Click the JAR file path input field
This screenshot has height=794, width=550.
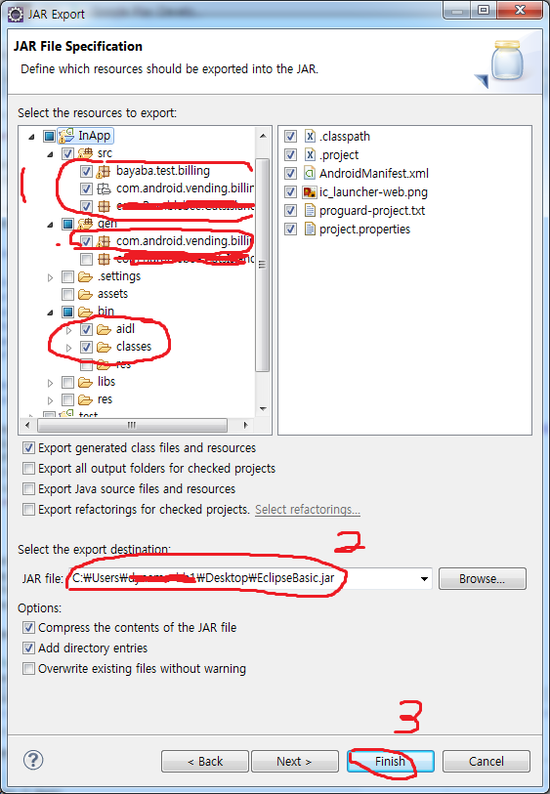coord(250,578)
